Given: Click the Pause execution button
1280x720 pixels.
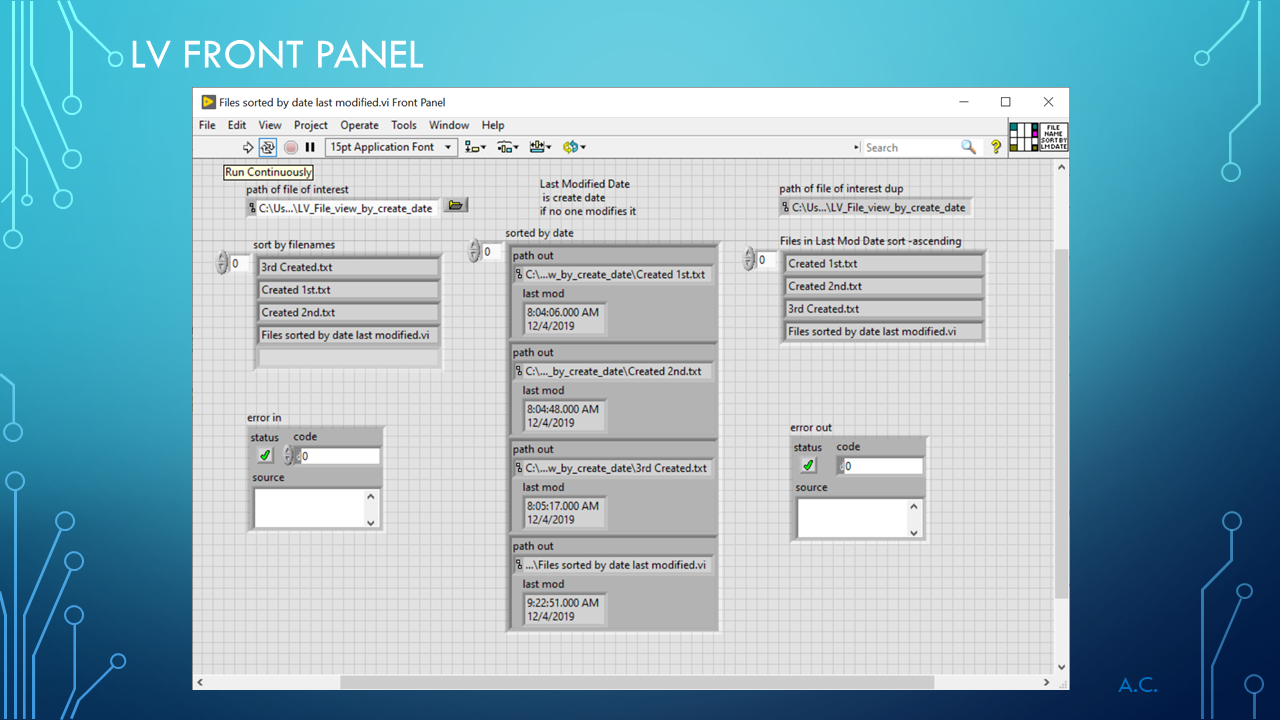Looking at the screenshot, I should (310, 147).
